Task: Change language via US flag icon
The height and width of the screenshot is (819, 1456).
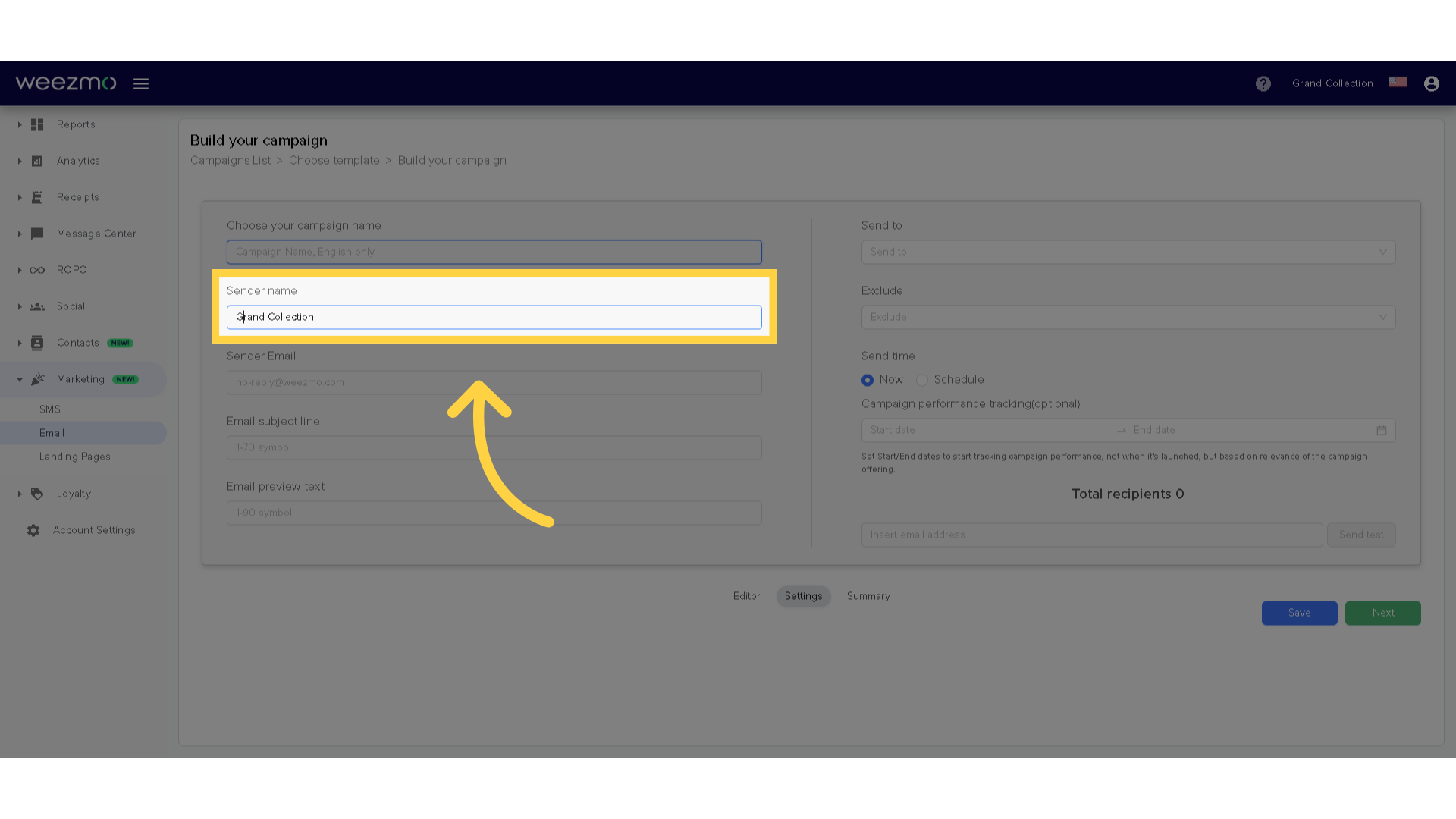Action: tap(1398, 82)
